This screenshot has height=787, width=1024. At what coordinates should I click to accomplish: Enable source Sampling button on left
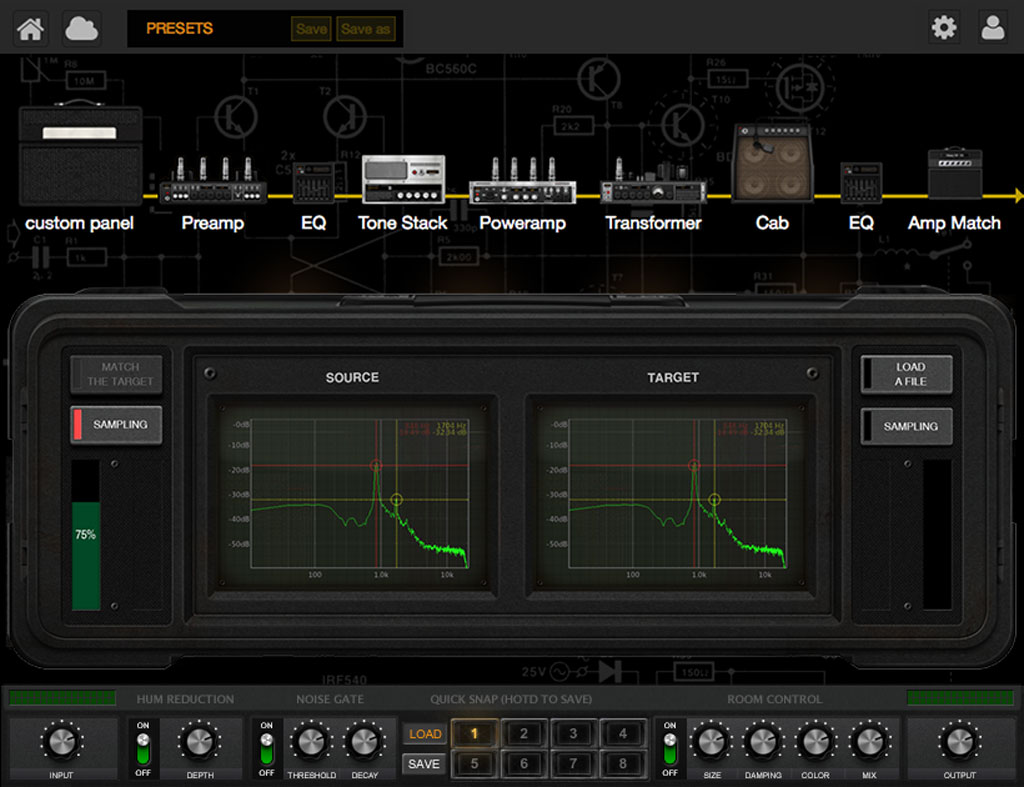pos(116,425)
